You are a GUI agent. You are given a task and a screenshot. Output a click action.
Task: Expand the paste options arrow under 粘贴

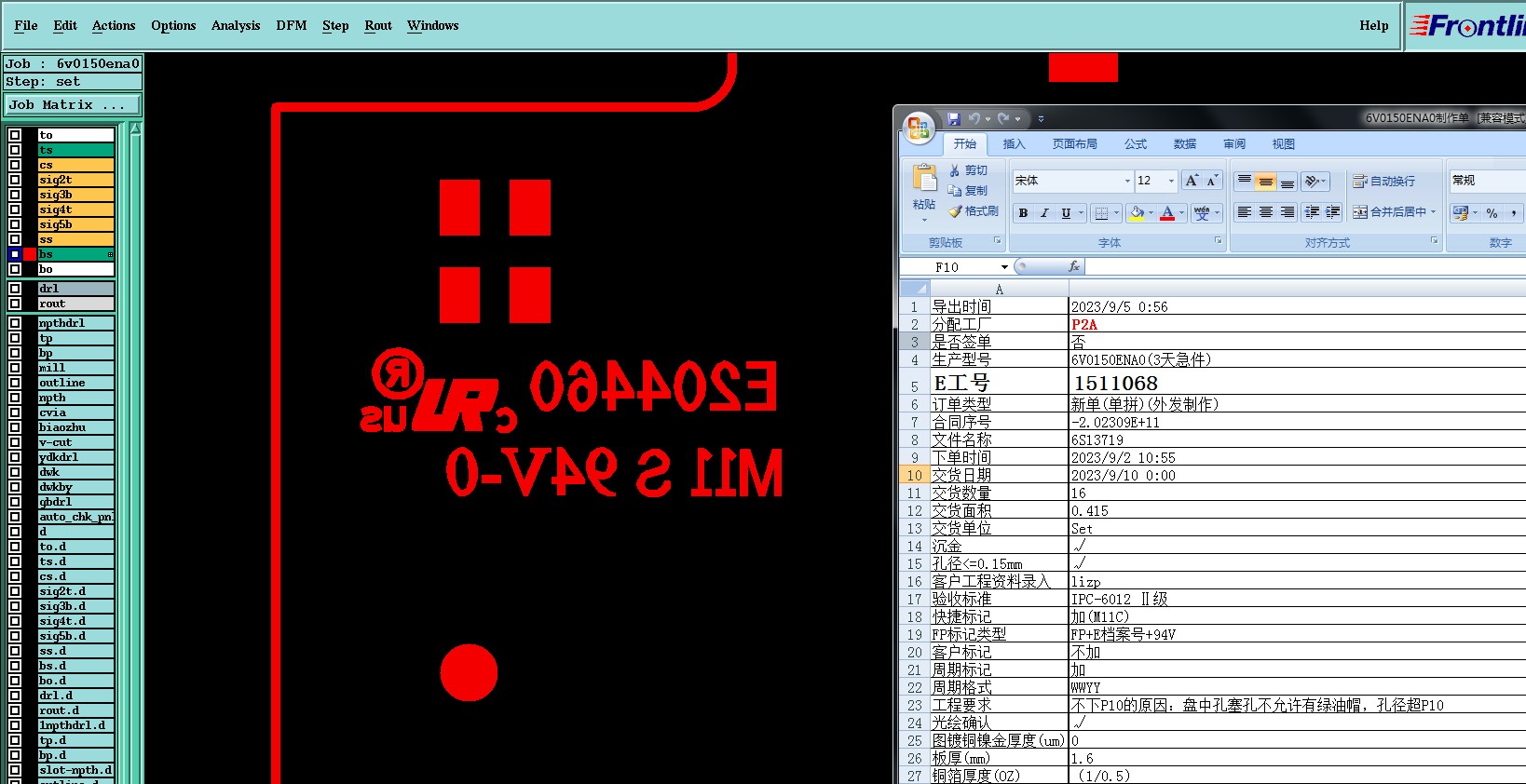[x=924, y=220]
